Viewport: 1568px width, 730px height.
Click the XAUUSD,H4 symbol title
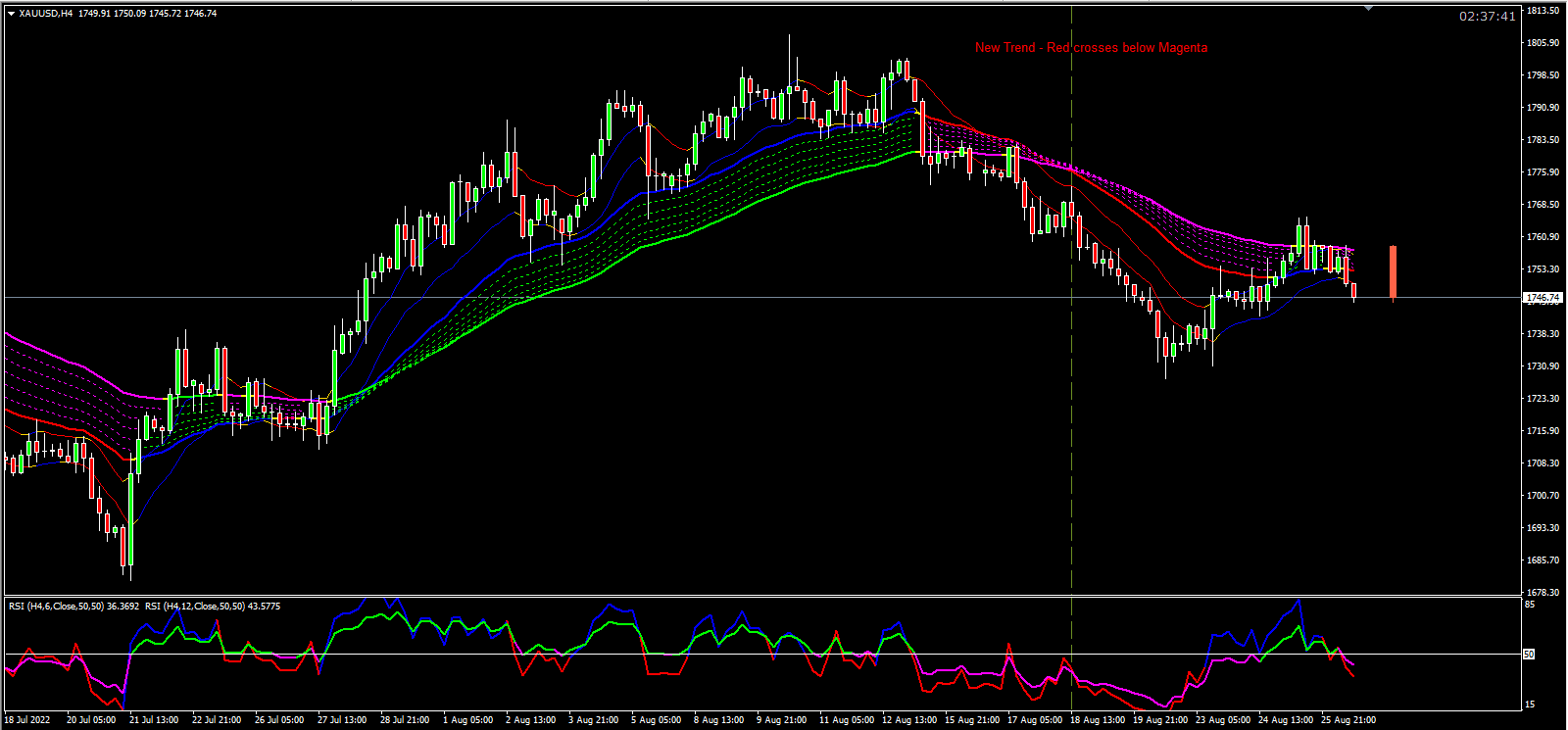click(x=46, y=14)
